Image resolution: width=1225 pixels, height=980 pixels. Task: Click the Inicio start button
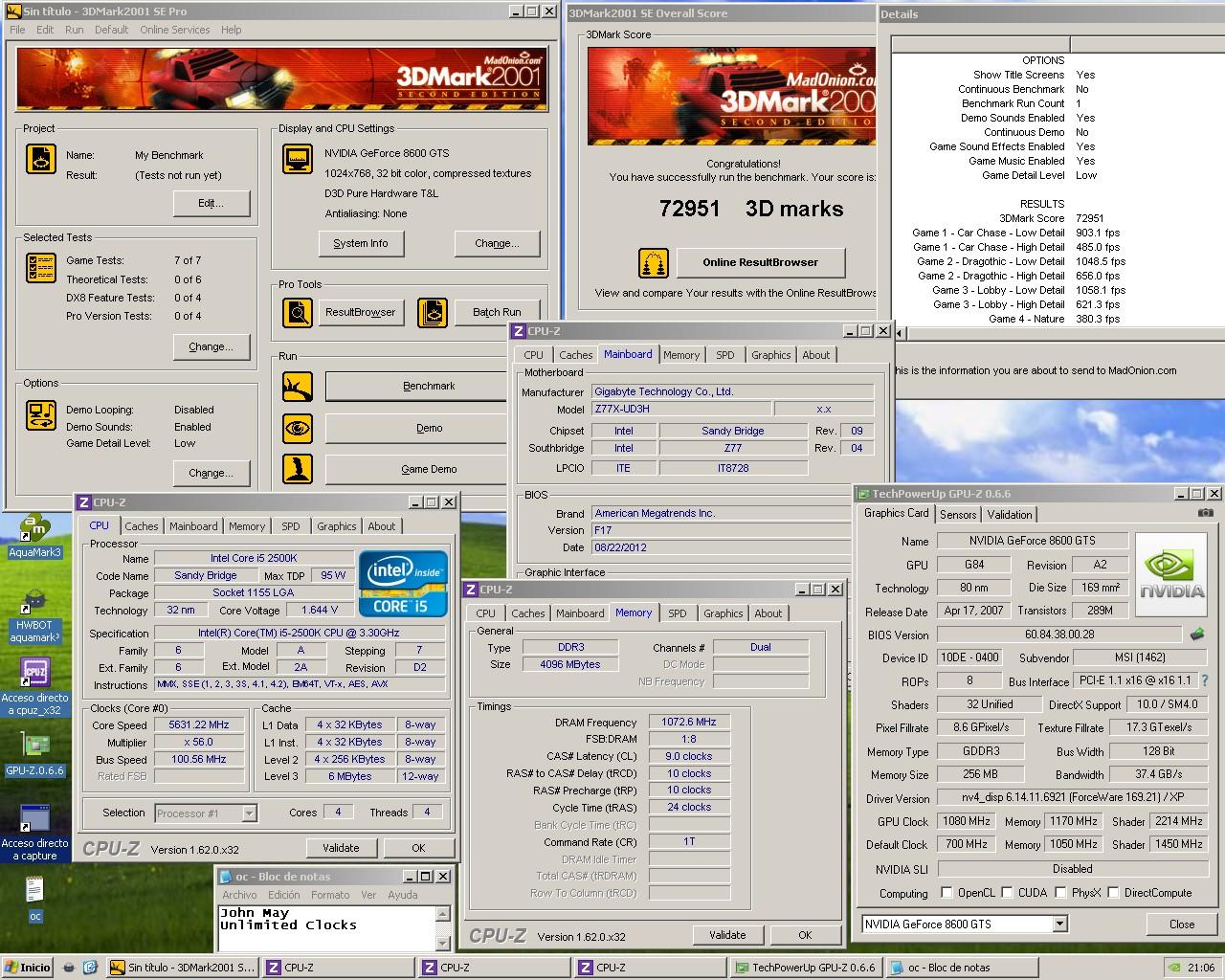29,968
